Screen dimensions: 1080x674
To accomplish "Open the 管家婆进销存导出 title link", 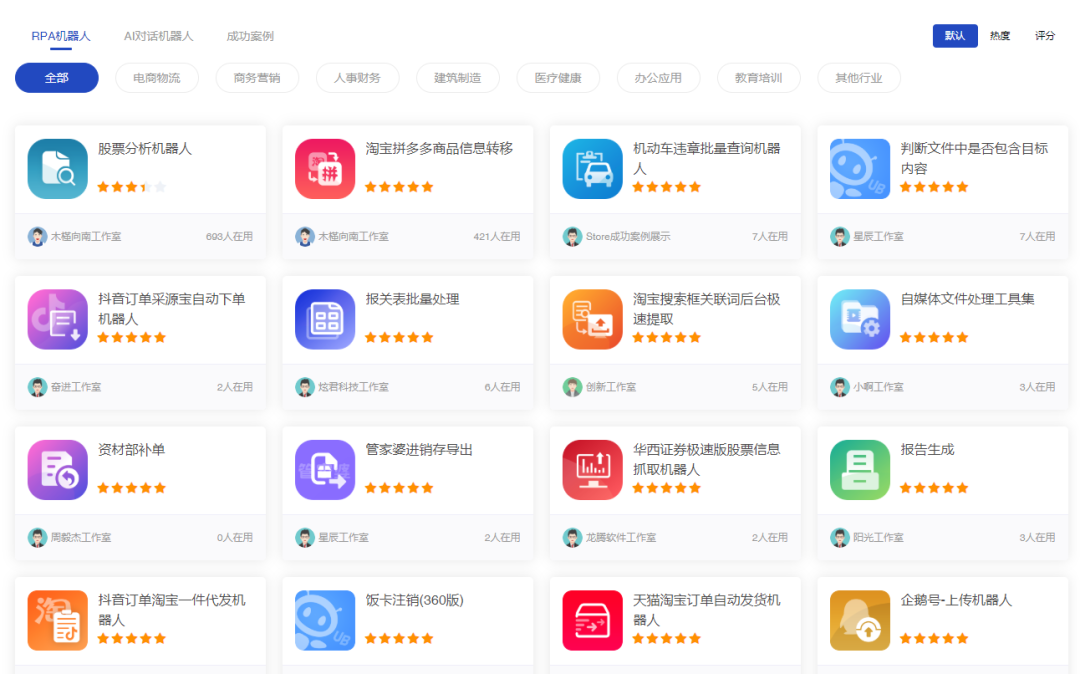I will coord(419,450).
